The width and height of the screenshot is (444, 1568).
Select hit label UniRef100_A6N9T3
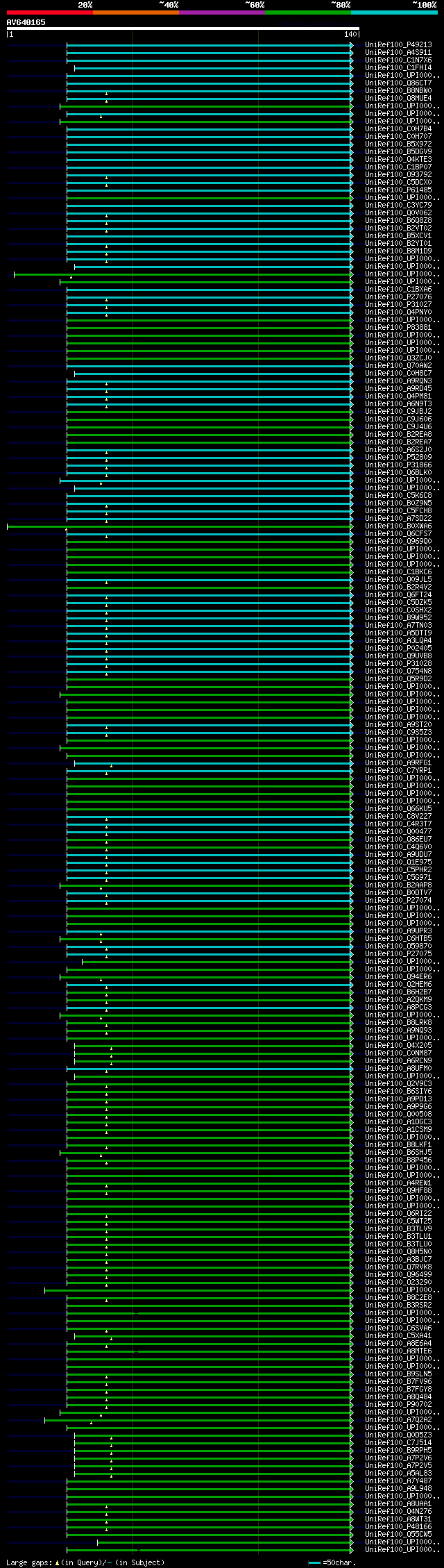coord(398,404)
